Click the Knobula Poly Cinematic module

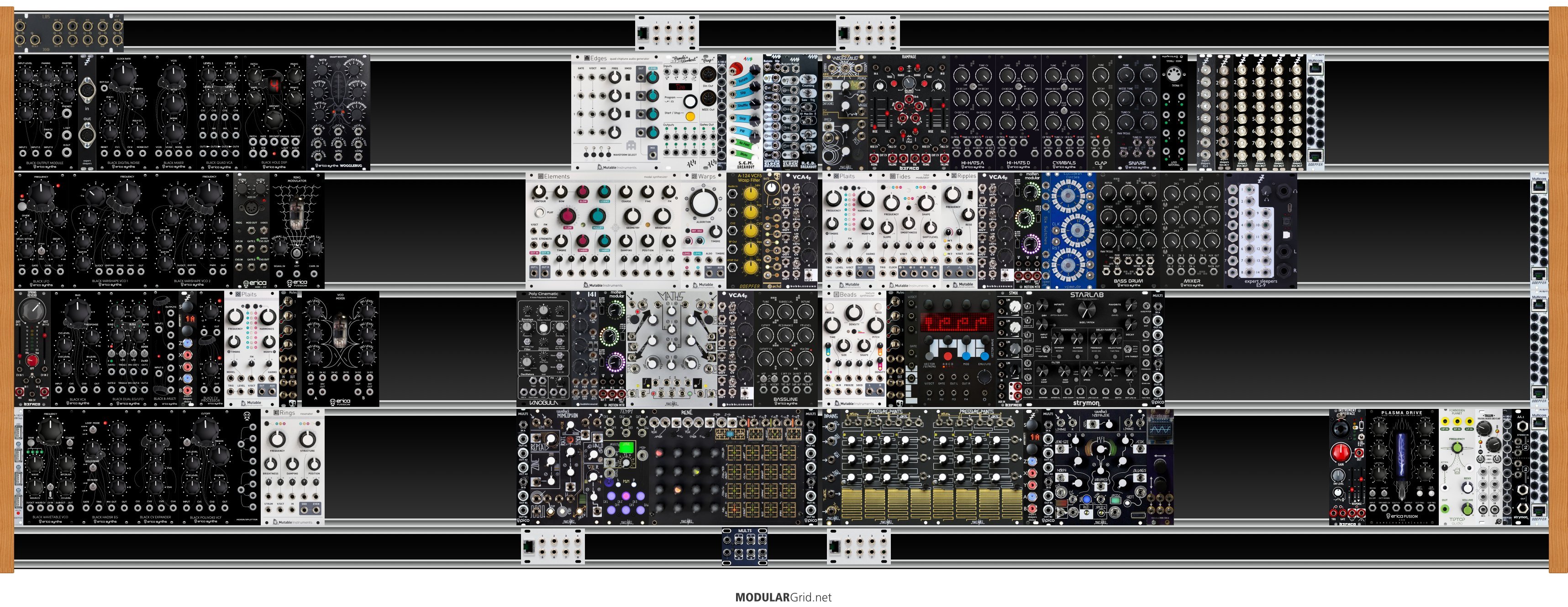(543, 349)
